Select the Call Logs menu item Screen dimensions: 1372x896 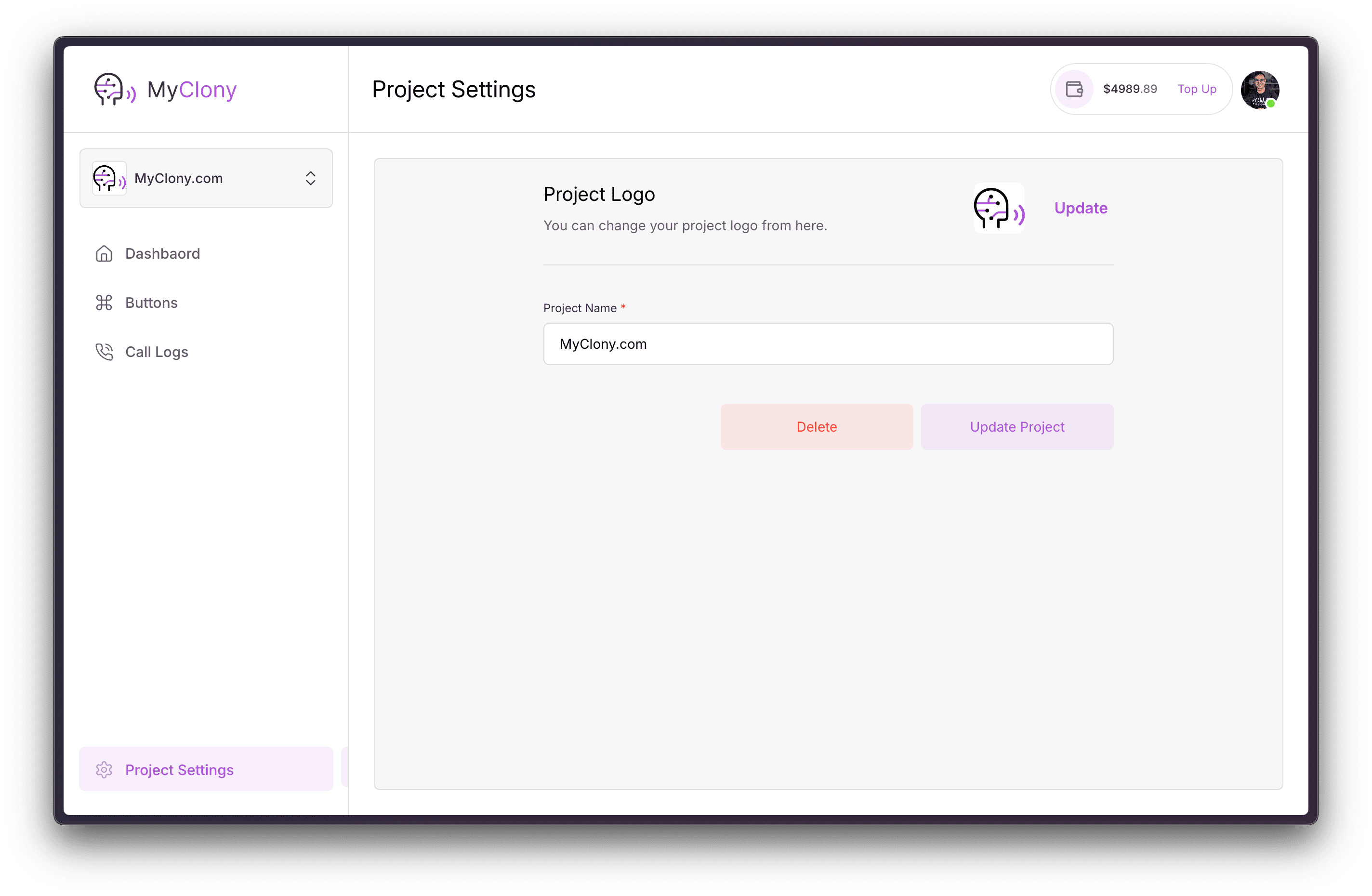point(155,351)
